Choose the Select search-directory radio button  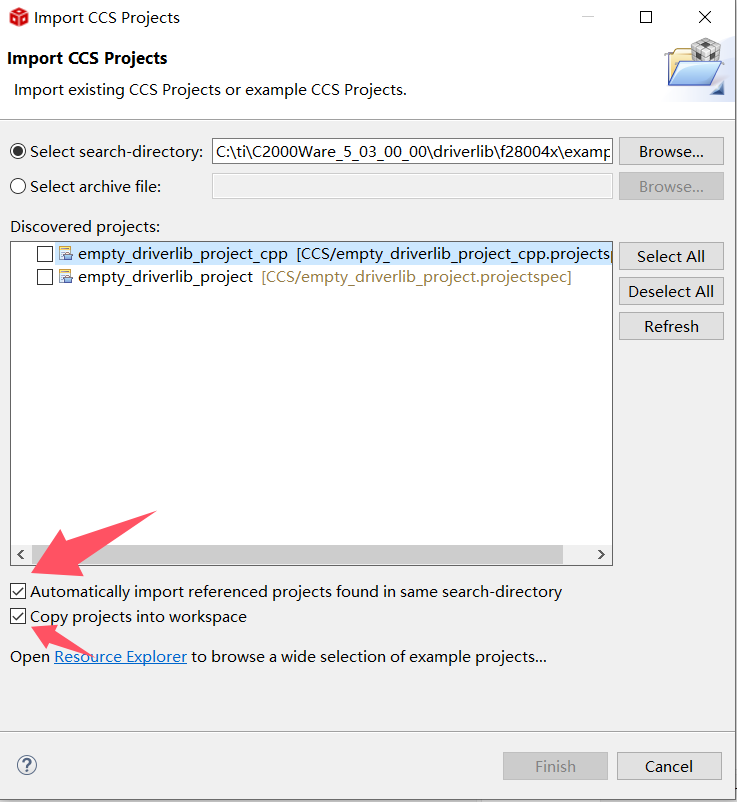[x=18, y=152]
